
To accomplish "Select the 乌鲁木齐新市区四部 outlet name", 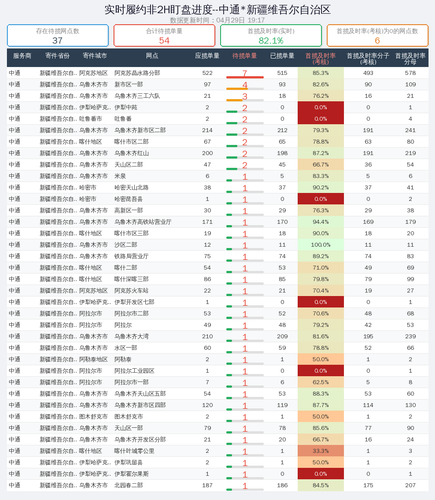I will coord(140,405).
